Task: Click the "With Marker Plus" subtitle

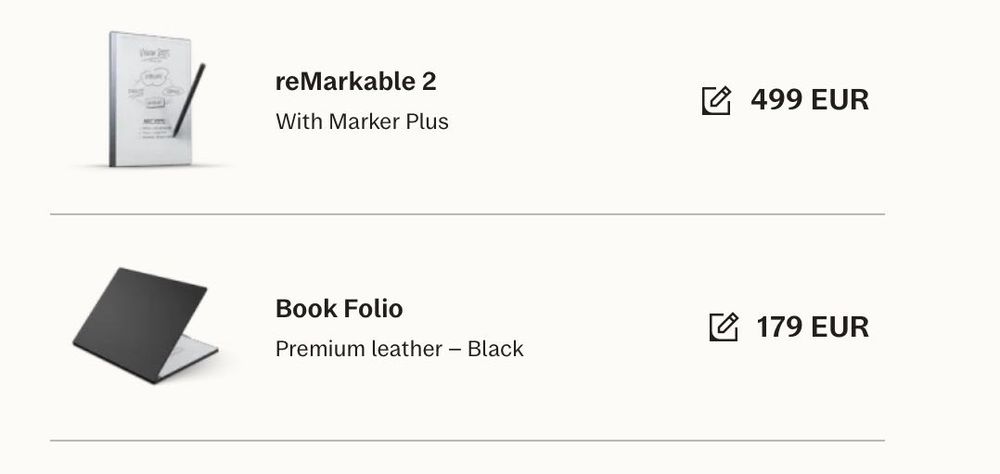Action: point(362,122)
